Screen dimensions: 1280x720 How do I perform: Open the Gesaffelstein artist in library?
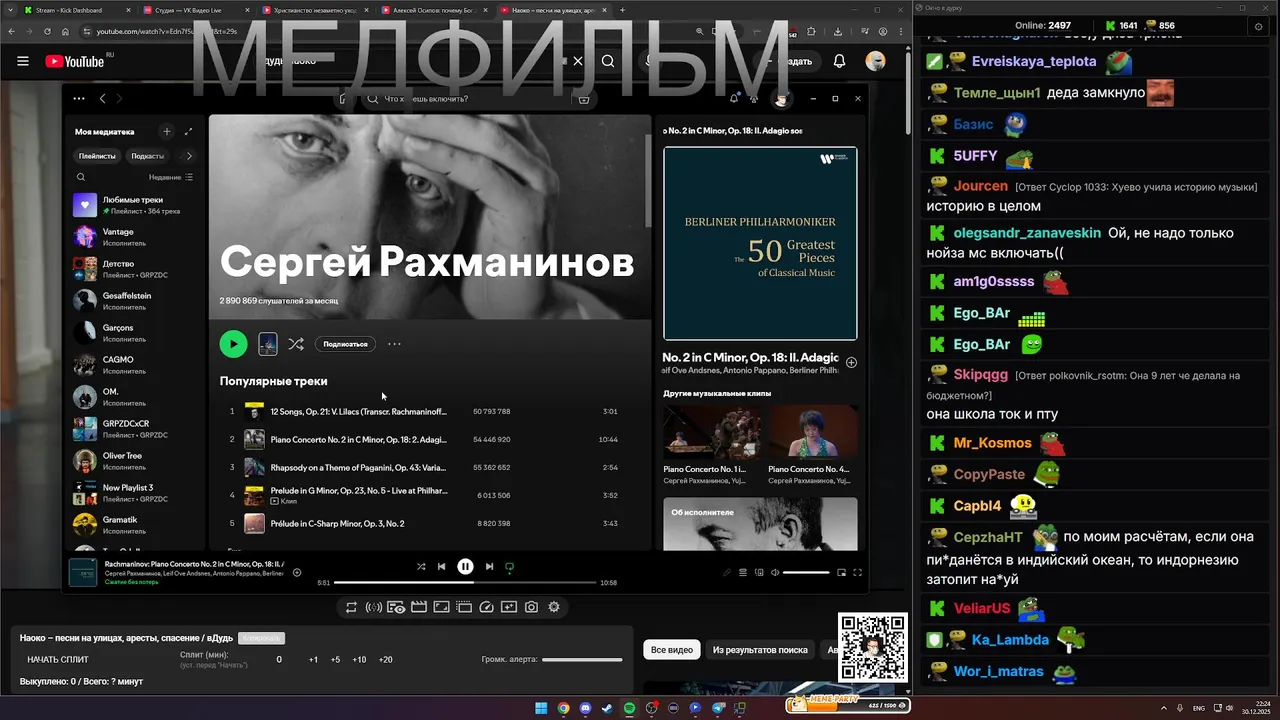pos(134,301)
